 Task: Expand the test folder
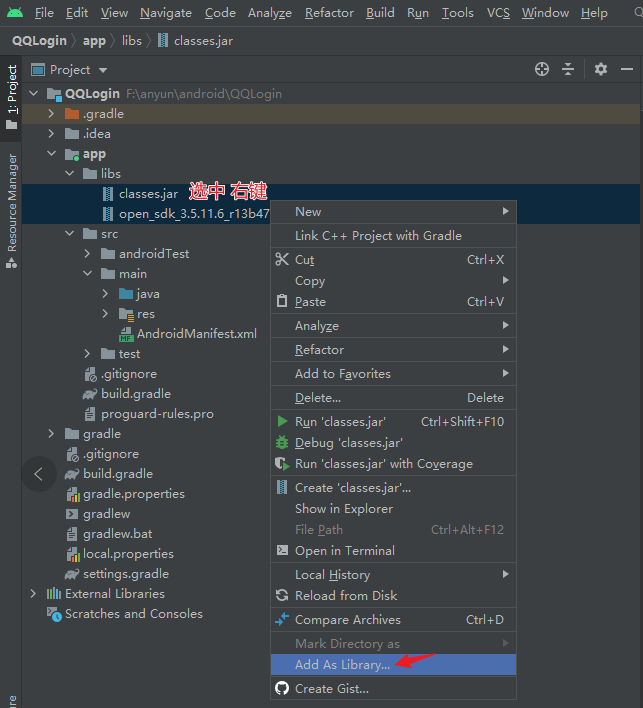88,354
